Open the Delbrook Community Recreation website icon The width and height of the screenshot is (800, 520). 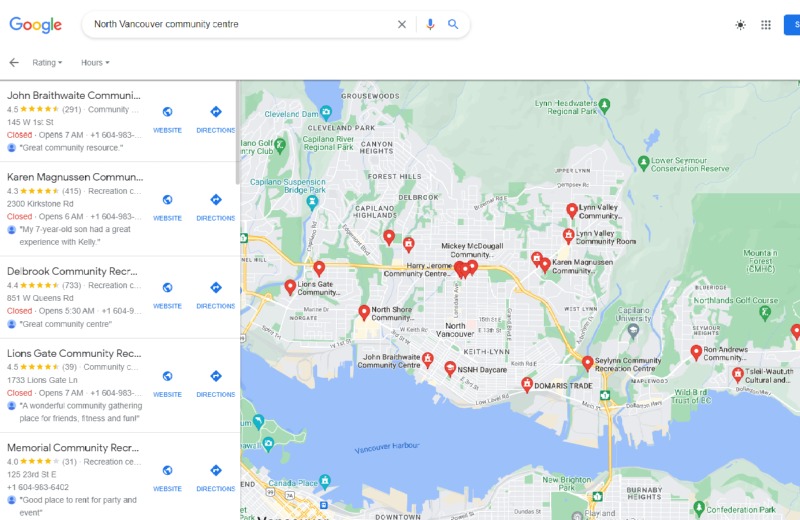point(167,287)
